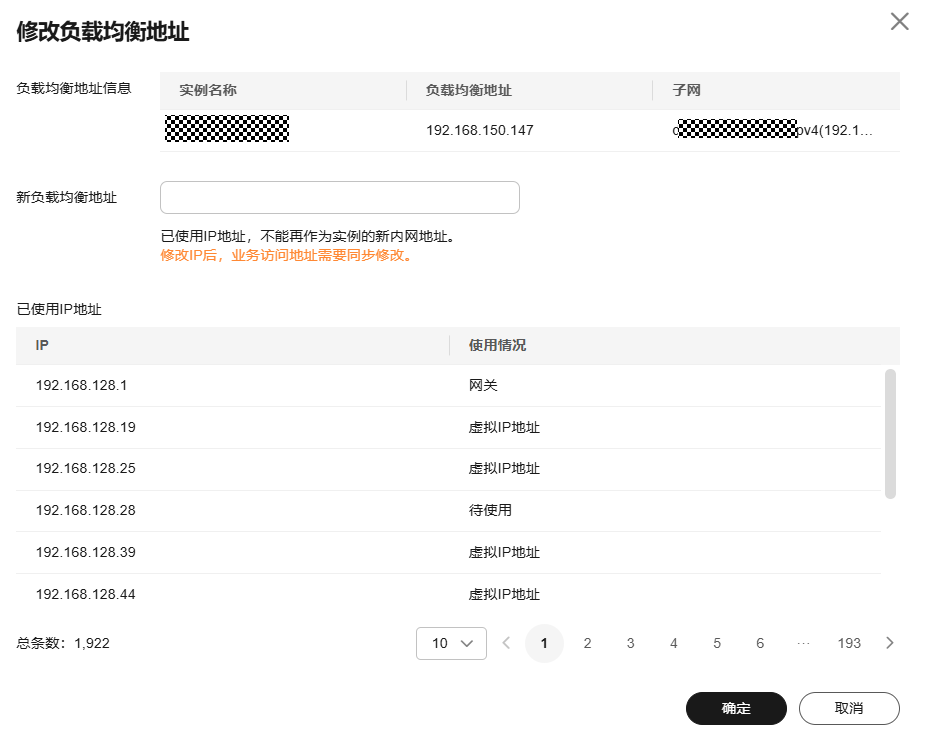The height and width of the screenshot is (735, 929).
Task: Select page 4 in pagination
Action: point(674,644)
